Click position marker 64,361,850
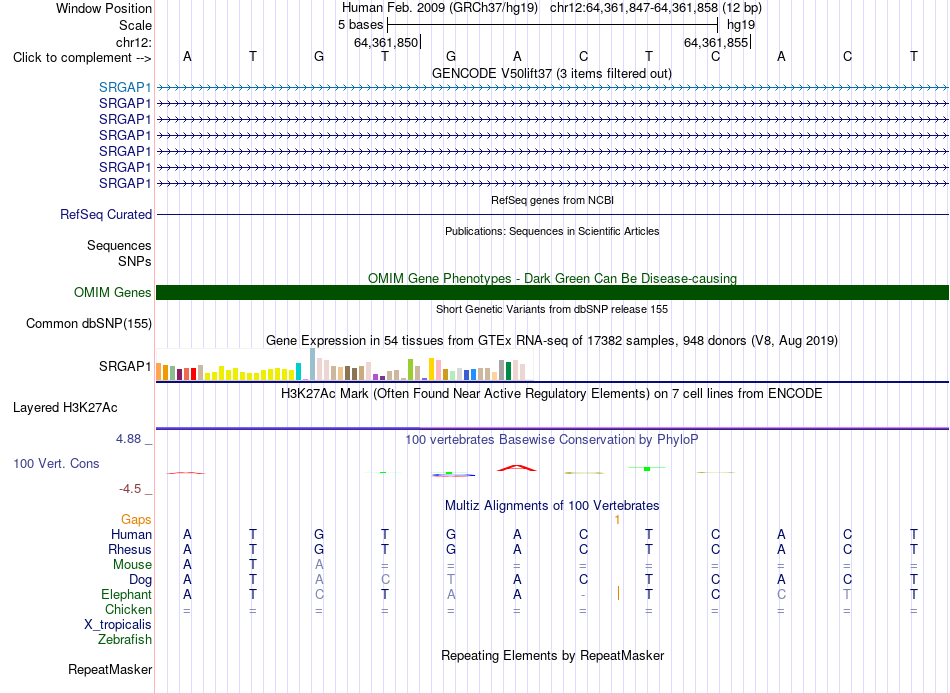The image size is (950, 693). (x=386, y=42)
